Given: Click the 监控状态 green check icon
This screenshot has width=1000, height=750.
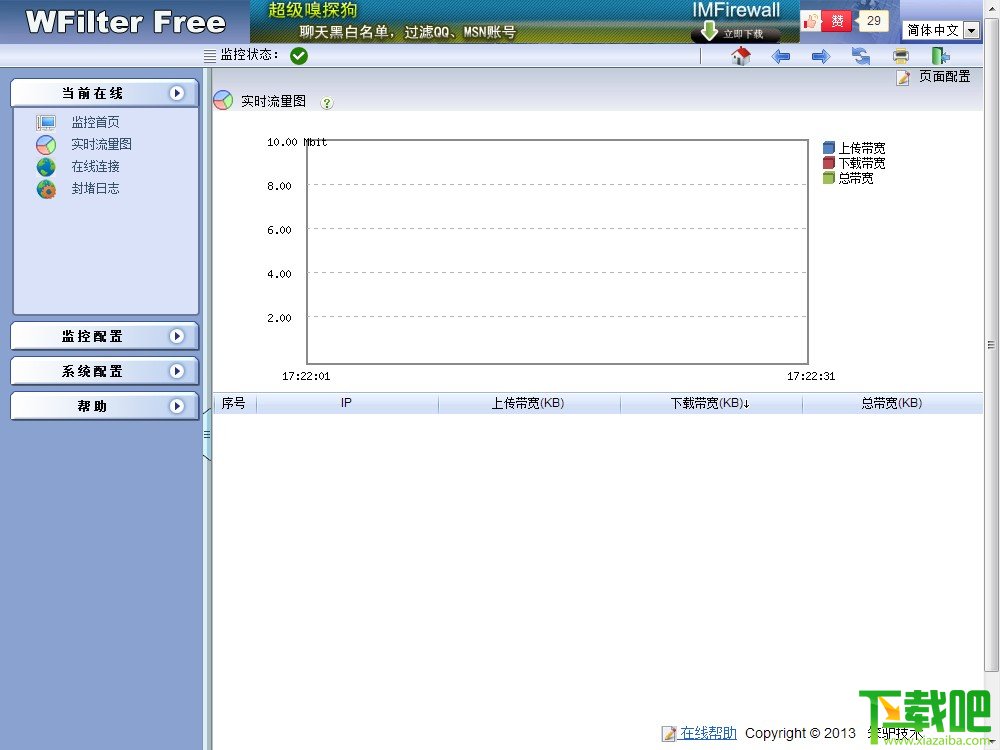Looking at the screenshot, I should click(298, 56).
